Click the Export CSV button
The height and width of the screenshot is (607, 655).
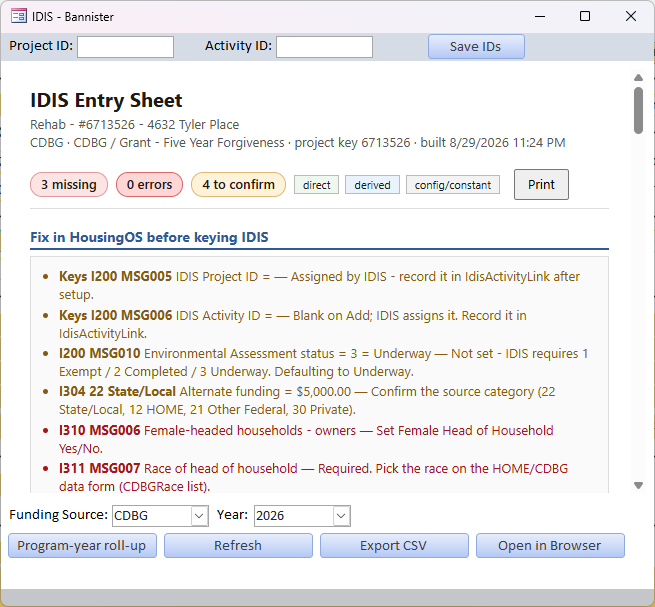(x=394, y=546)
